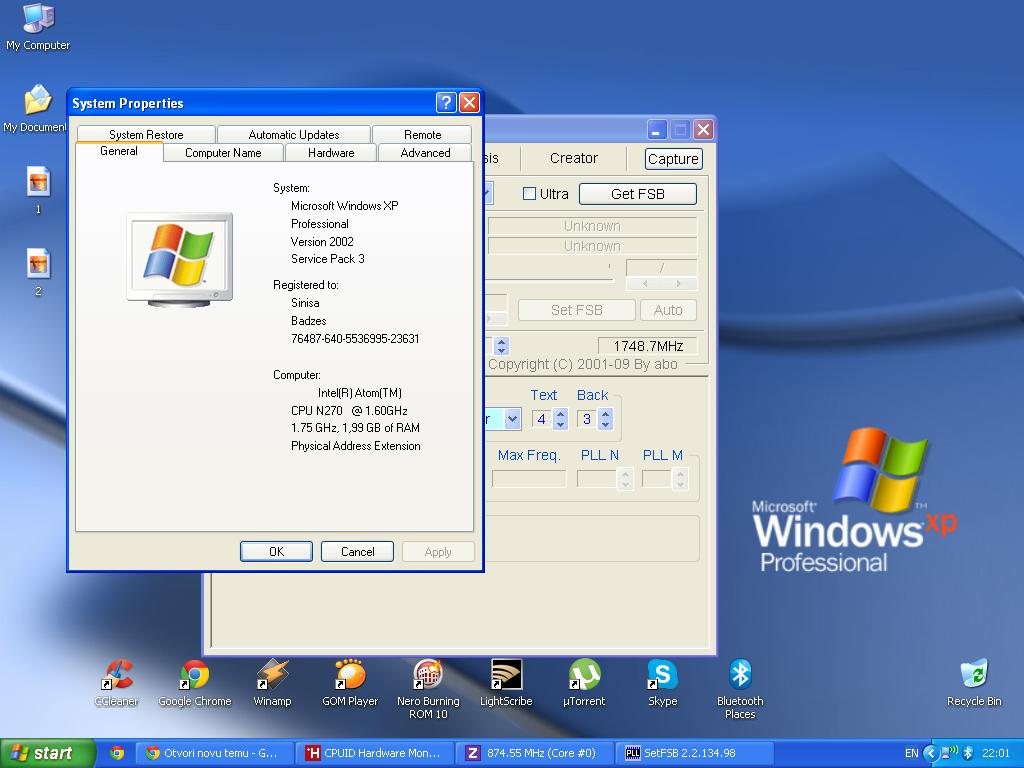Click Chrome quick launch icon in taskbar
This screenshot has height=768, width=1024.
[x=117, y=753]
